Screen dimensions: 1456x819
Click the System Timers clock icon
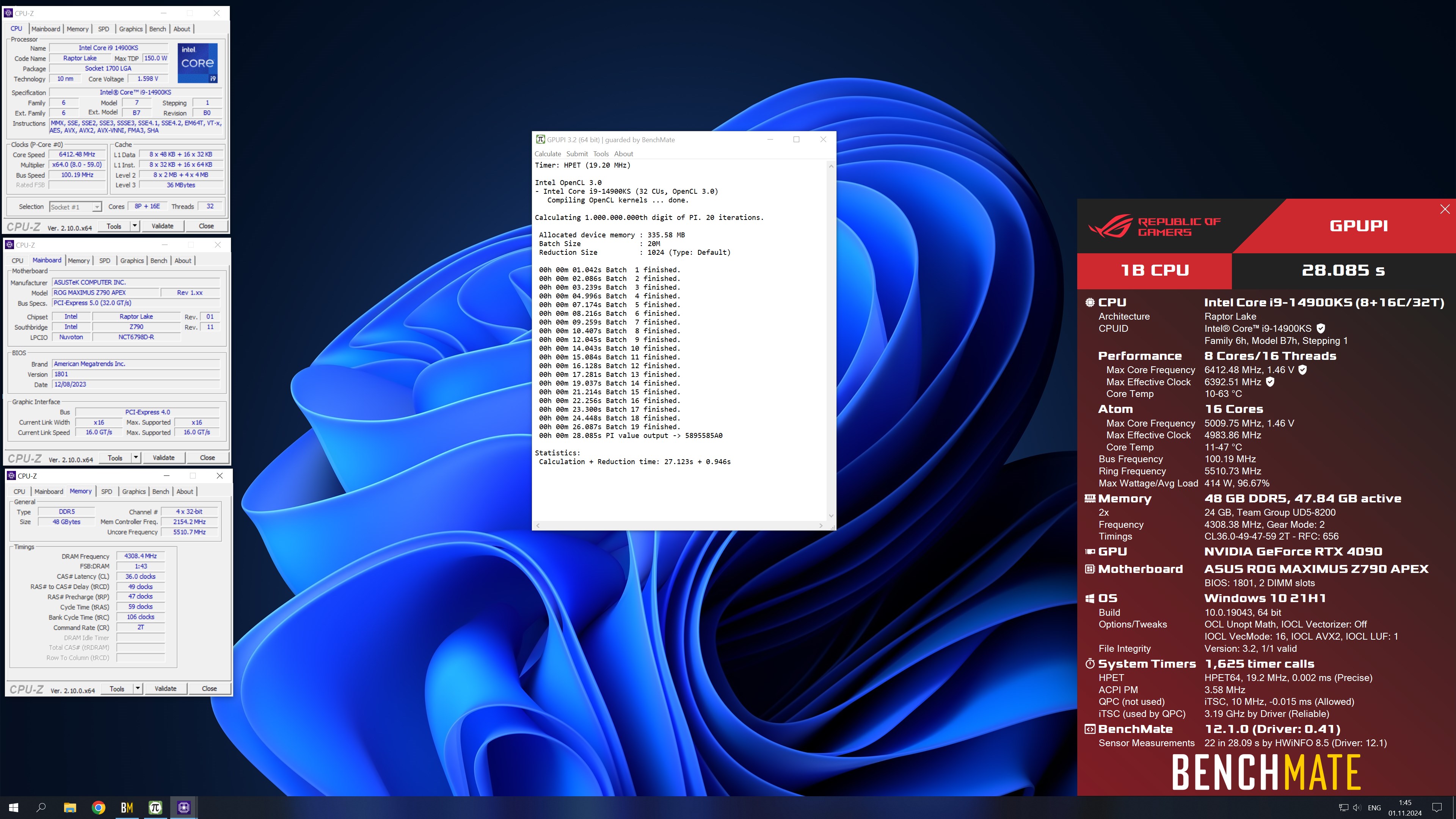point(1090,664)
